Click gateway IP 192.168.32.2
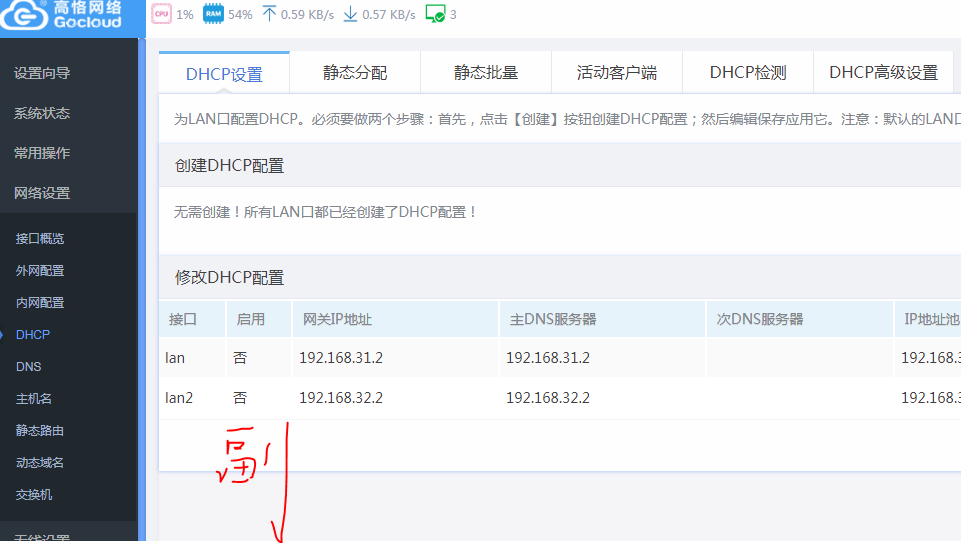The image size is (961, 543). click(341, 398)
